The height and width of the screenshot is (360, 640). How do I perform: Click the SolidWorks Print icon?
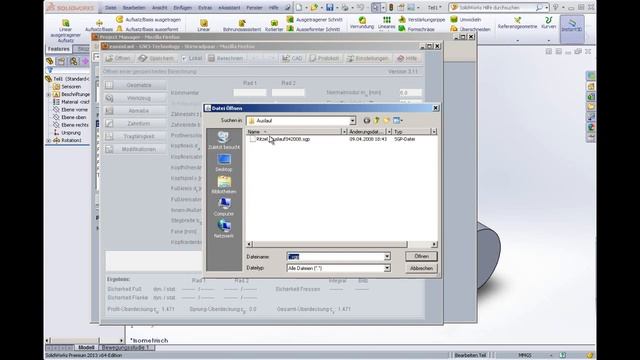coord(345,7)
